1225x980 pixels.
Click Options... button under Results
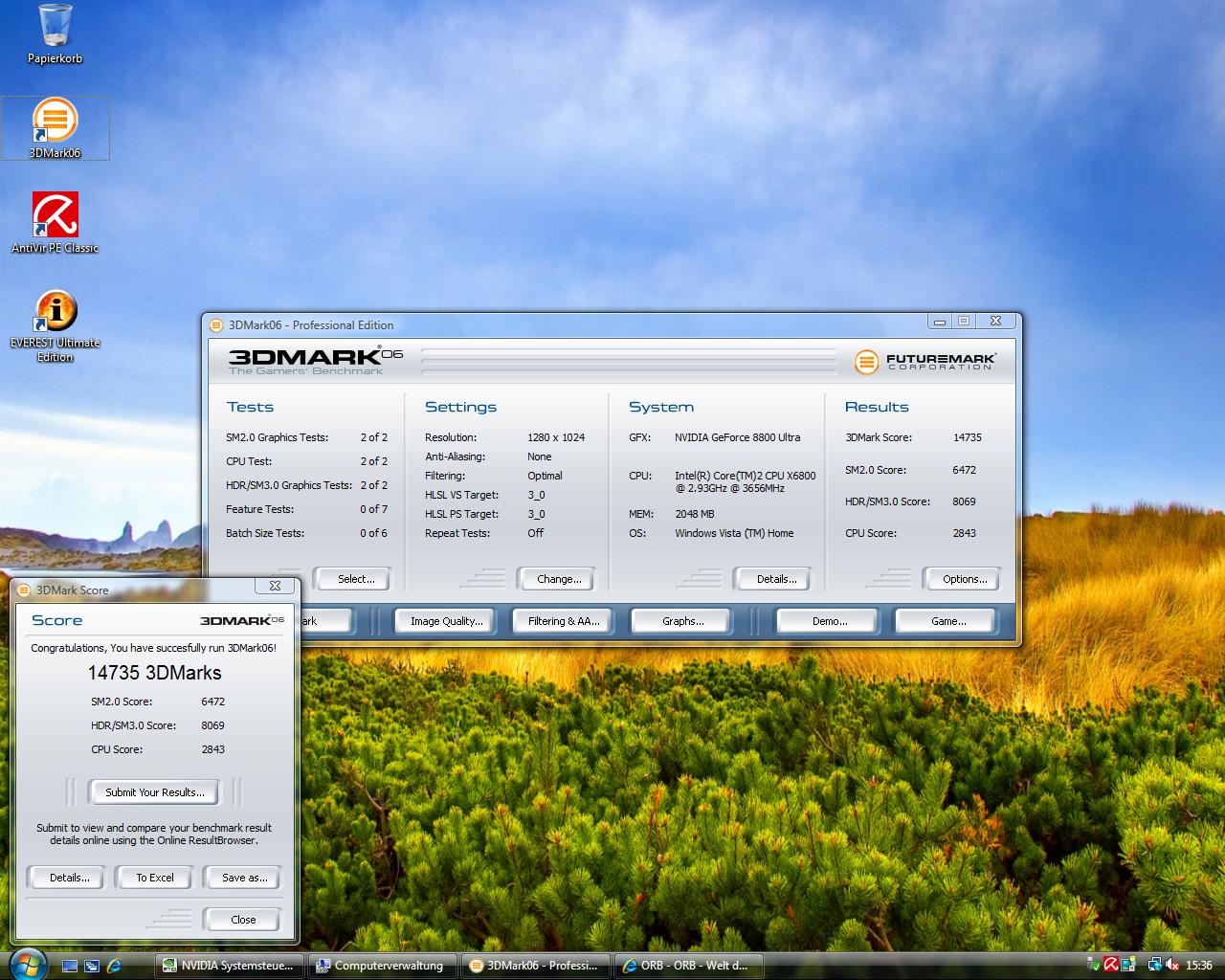[962, 579]
